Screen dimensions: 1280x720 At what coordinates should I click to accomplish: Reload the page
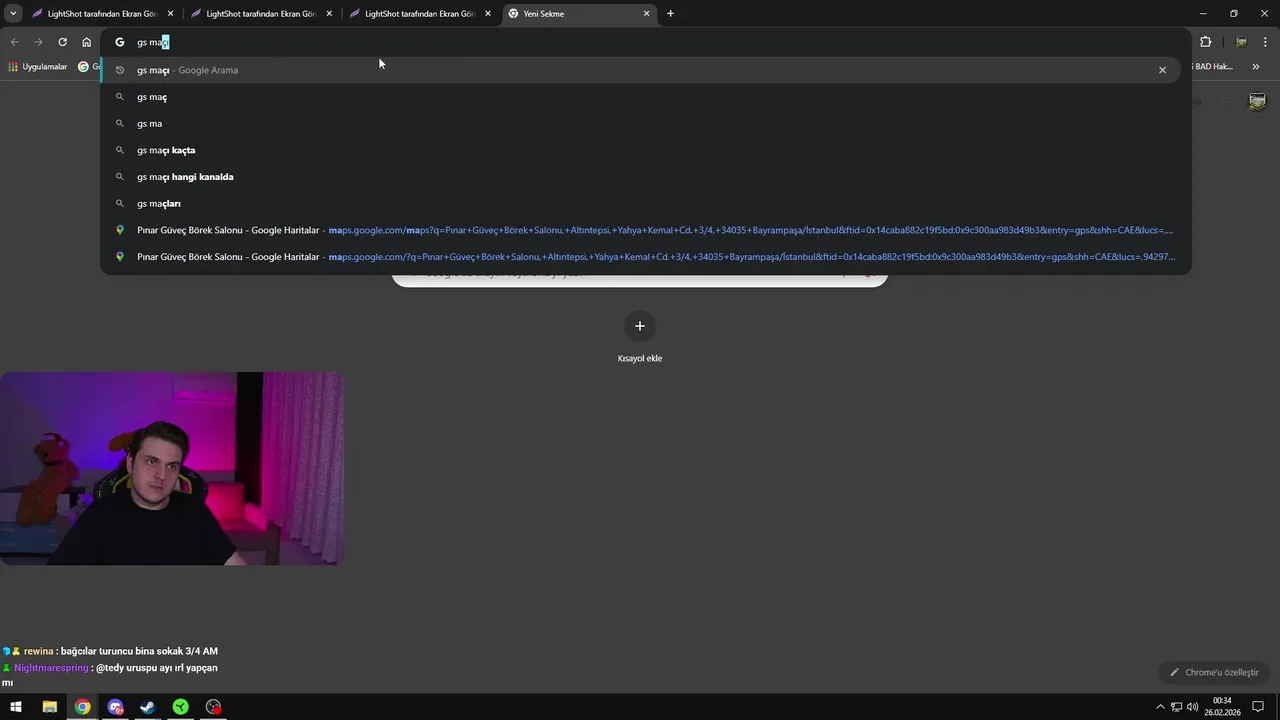point(62,42)
